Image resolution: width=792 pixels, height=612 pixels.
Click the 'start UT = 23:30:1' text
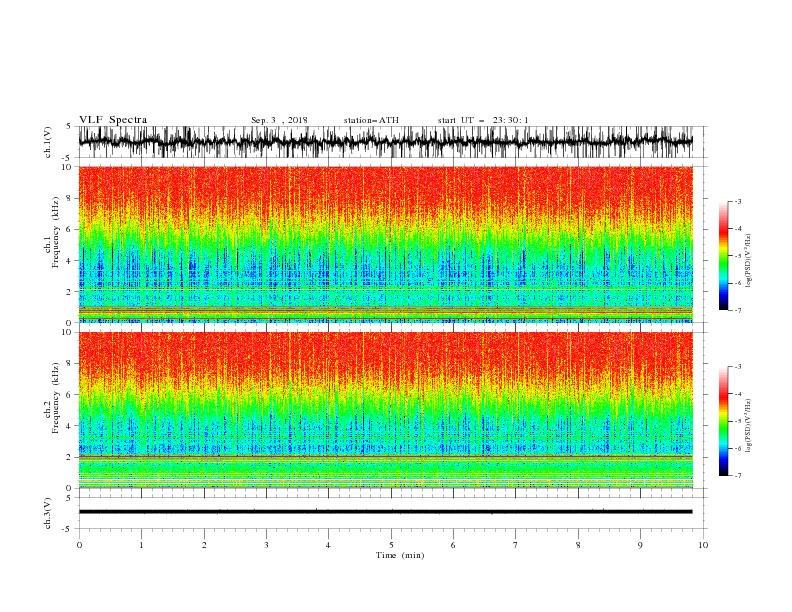(483, 120)
